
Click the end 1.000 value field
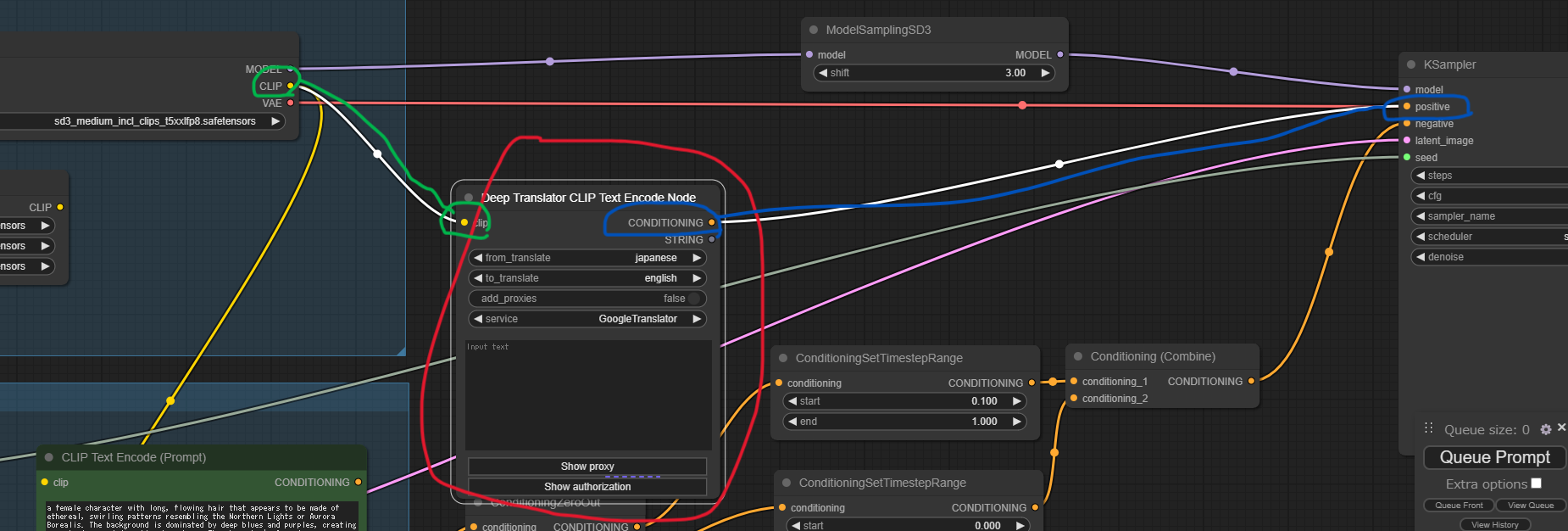tap(904, 422)
